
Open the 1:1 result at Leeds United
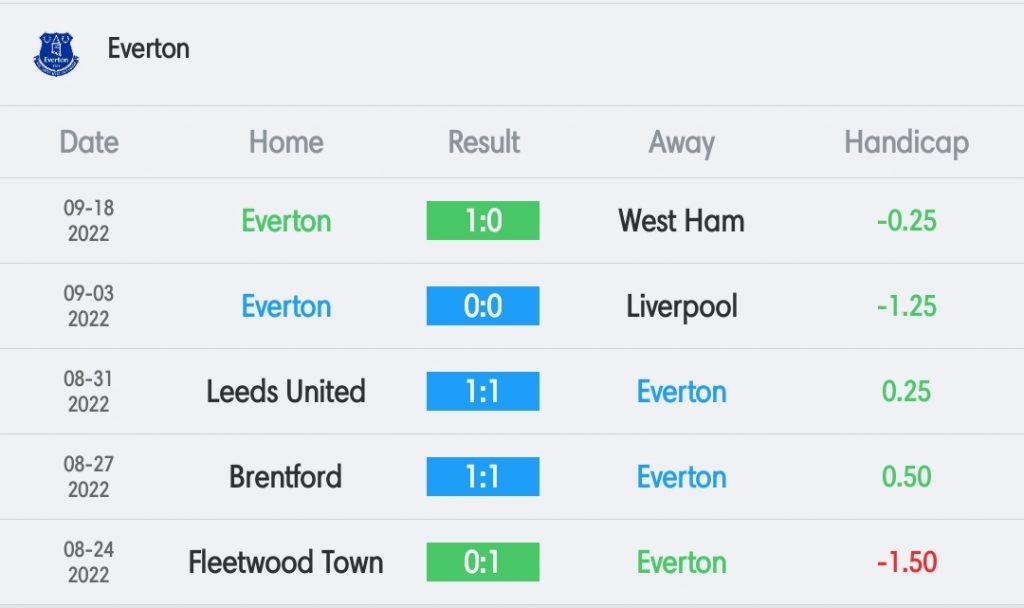(483, 391)
